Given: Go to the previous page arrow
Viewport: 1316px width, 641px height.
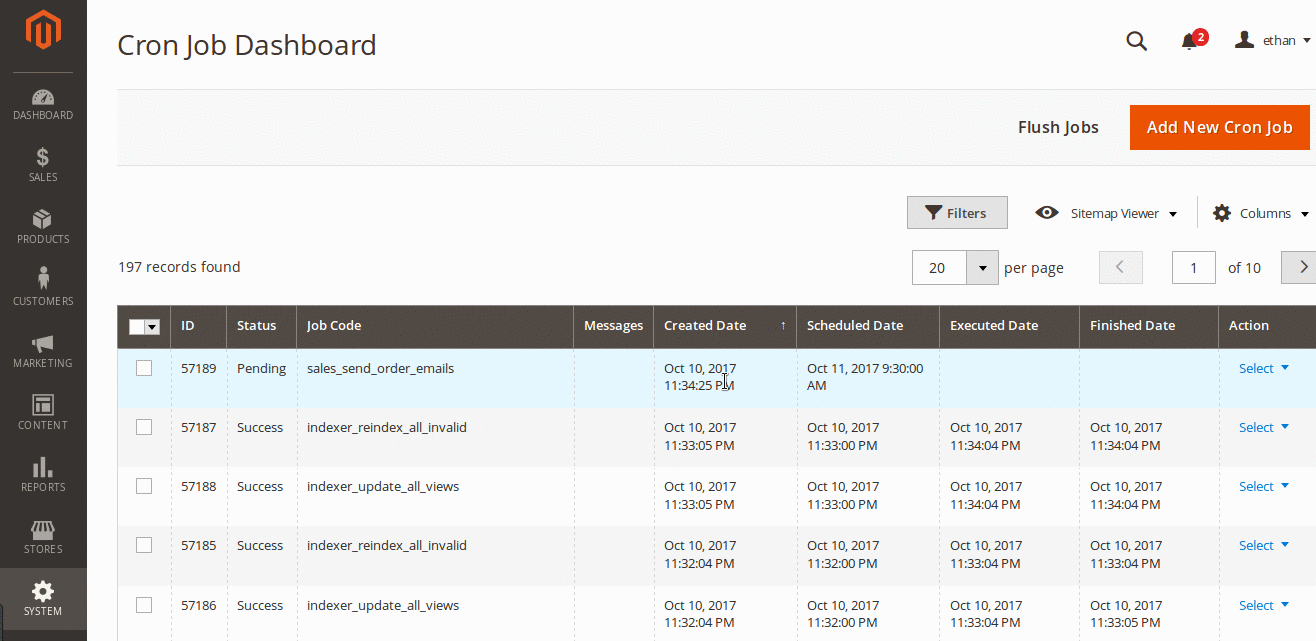Looking at the screenshot, I should (x=1121, y=267).
